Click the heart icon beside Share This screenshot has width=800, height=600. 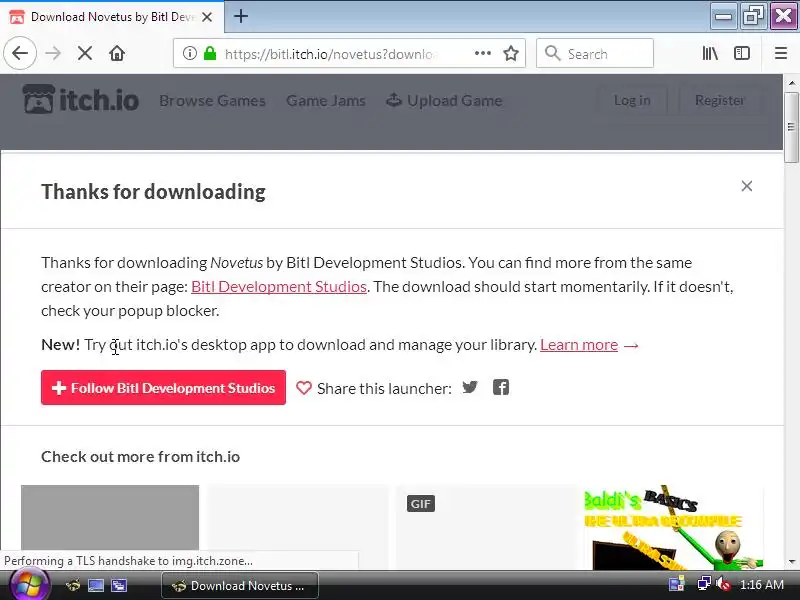[304, 388]
